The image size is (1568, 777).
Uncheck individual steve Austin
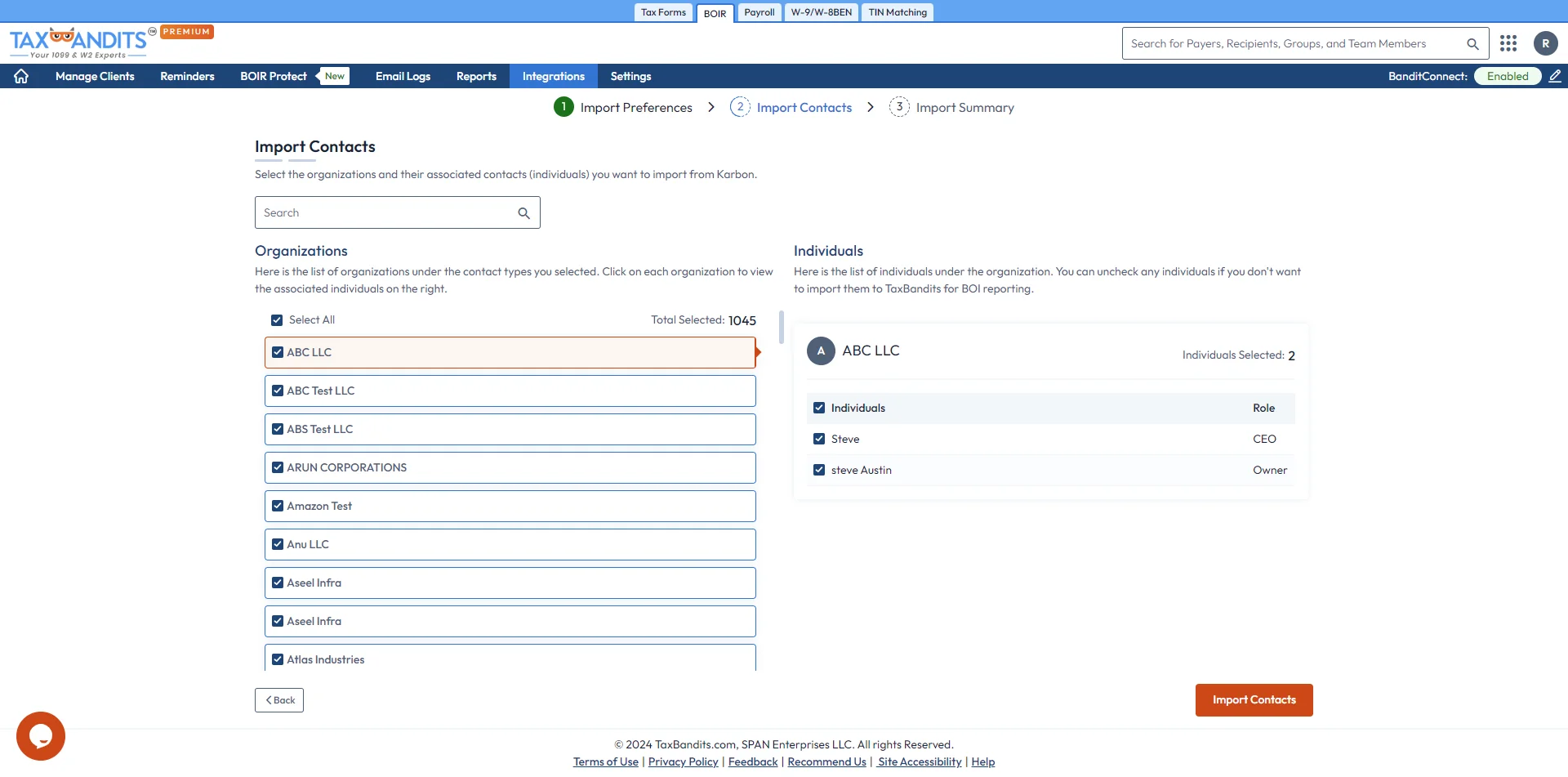(x=819, y=470)
